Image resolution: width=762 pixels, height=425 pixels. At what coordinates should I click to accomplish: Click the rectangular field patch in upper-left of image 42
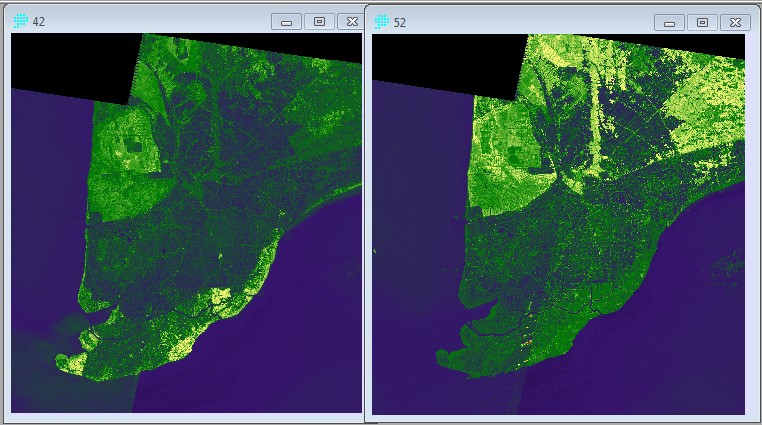[x=127, y=150]
